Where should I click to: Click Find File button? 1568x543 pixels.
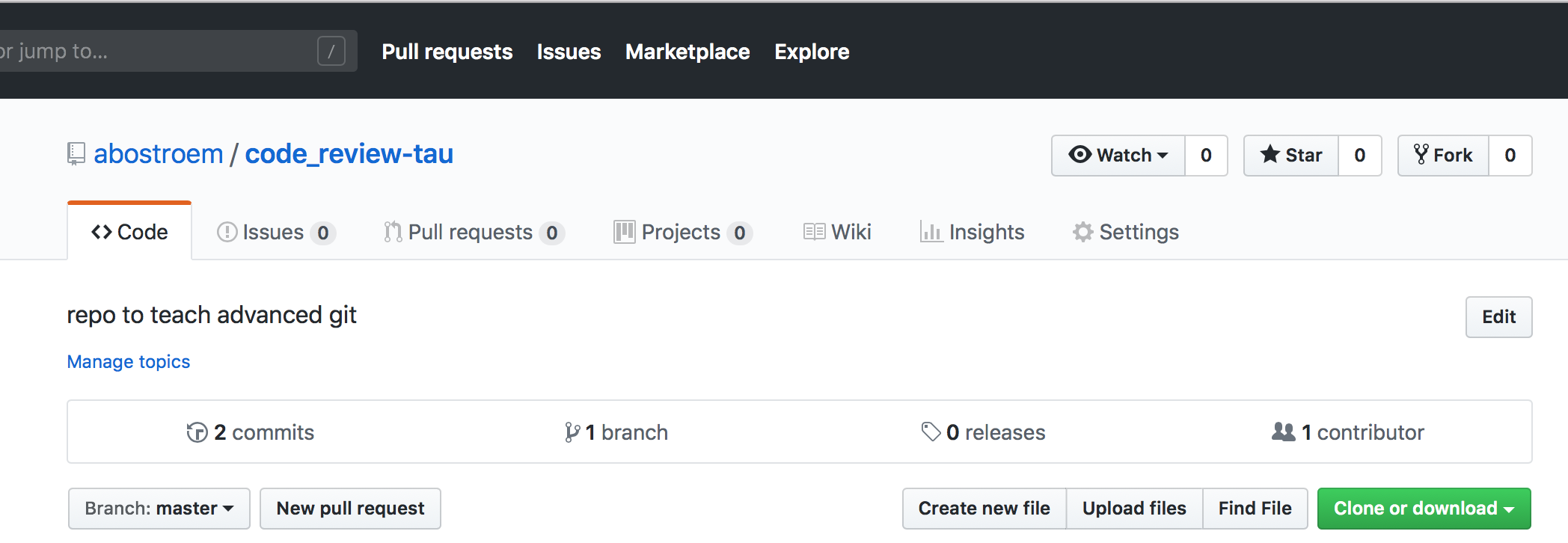(1255, 509)
